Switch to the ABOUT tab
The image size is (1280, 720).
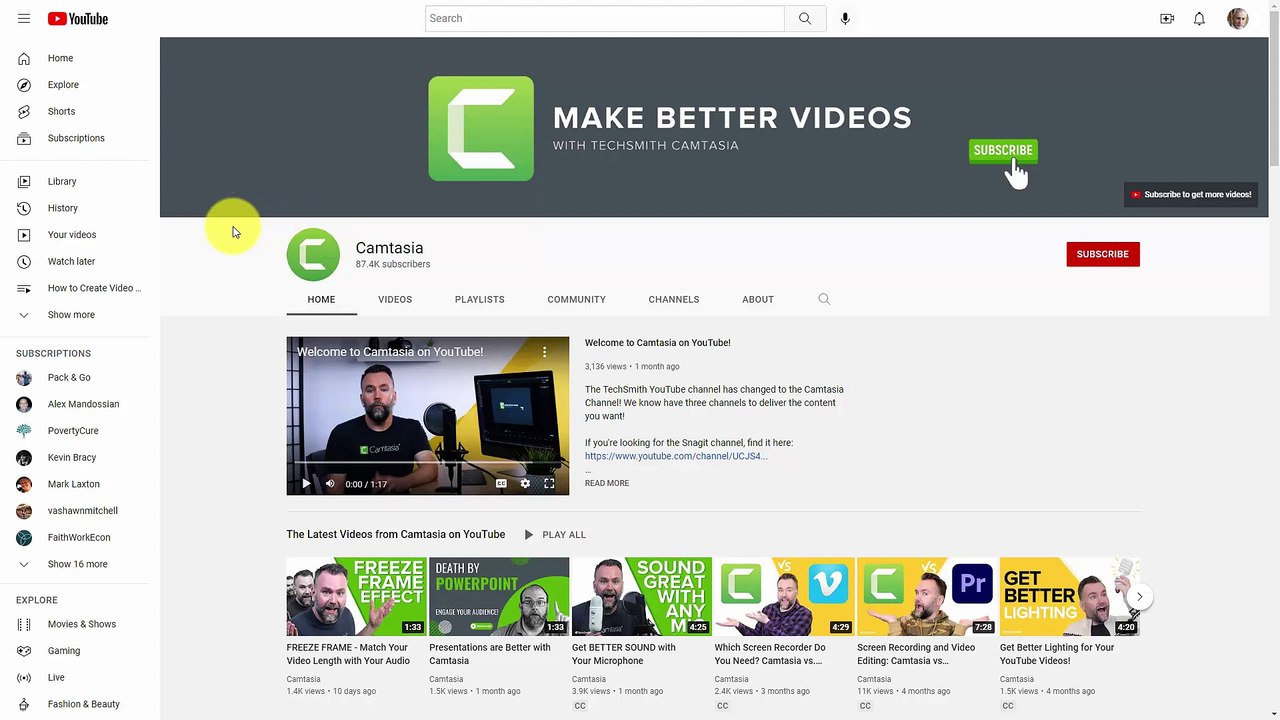pos(758,299)
